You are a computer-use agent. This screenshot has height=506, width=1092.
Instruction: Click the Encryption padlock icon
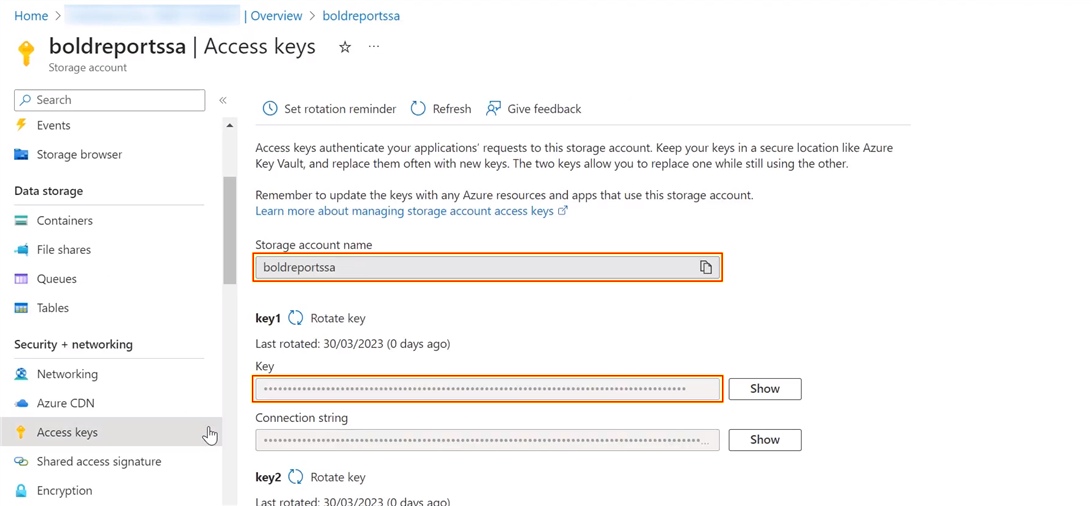tap(22, 490)
